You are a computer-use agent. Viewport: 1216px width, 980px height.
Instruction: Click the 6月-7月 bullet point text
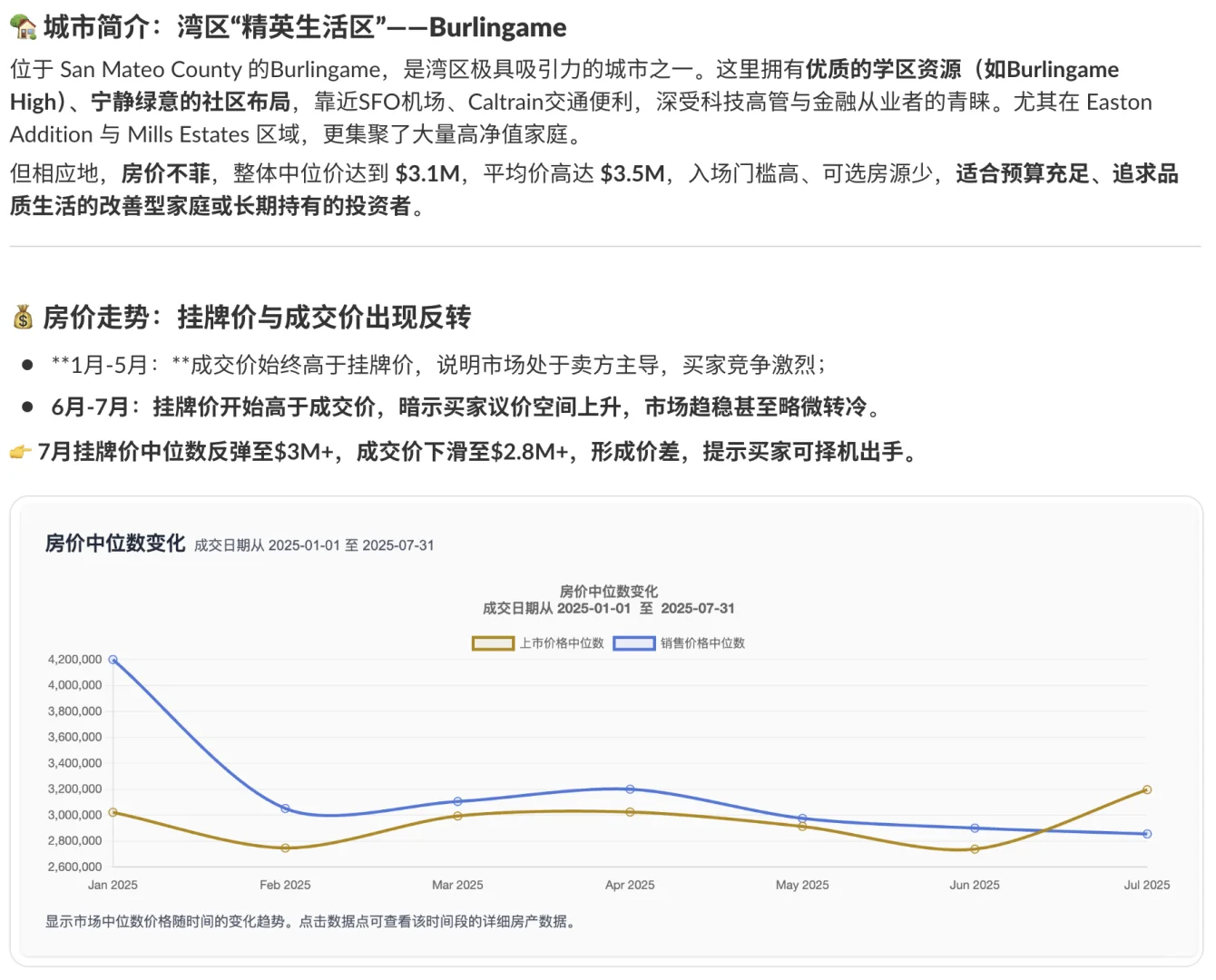[467, 407]
